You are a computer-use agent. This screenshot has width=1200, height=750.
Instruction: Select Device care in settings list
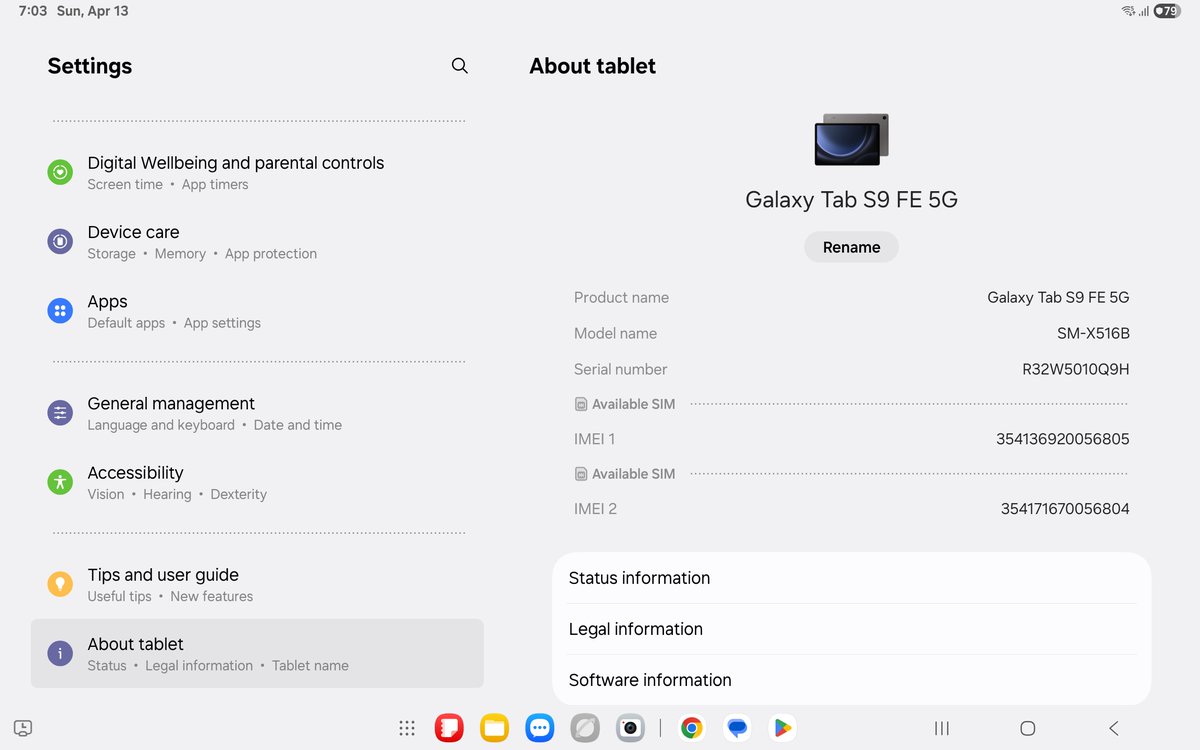[x=258, y=241]
